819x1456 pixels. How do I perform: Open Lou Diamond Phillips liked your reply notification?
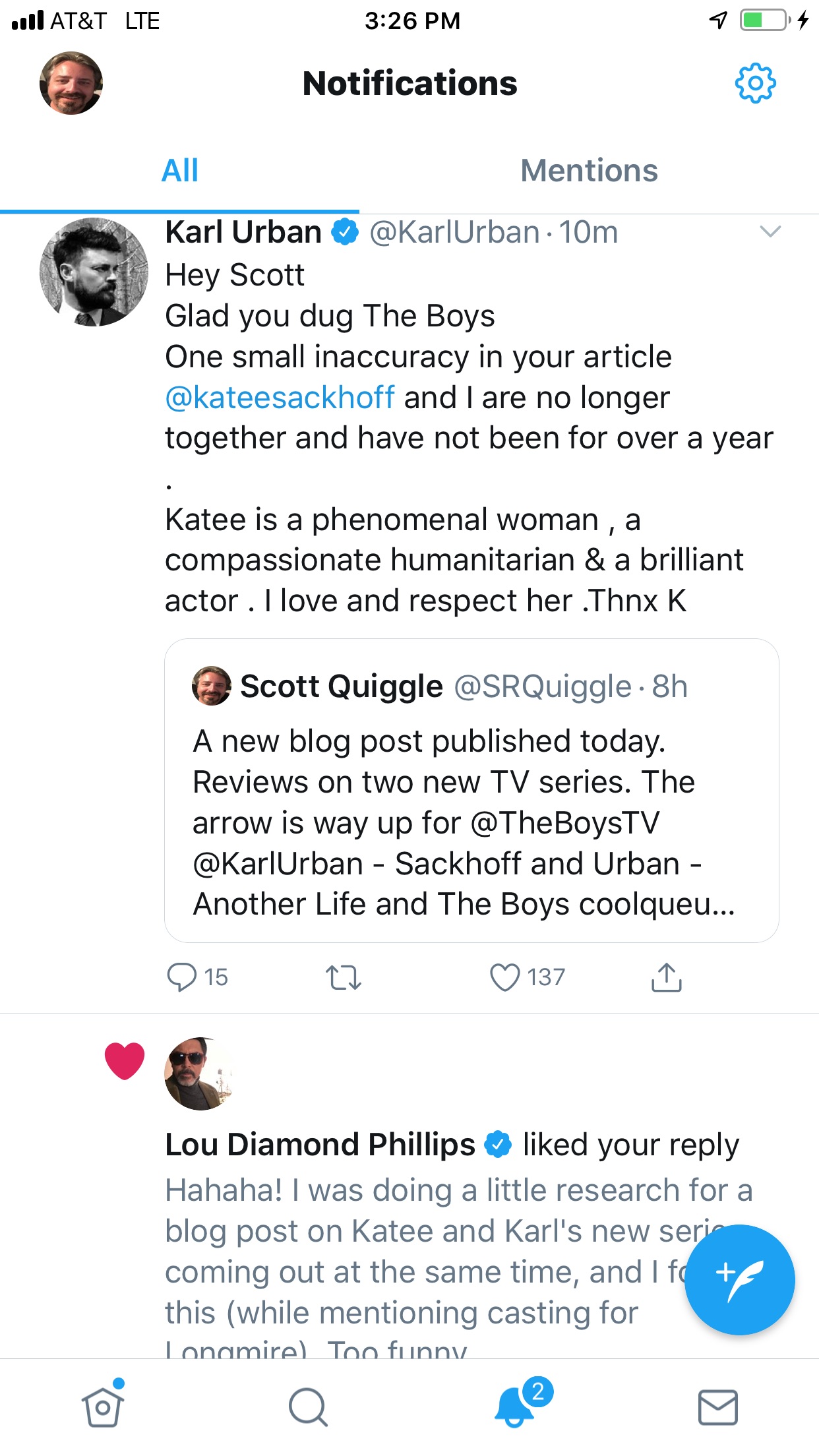coord(452,1145)
